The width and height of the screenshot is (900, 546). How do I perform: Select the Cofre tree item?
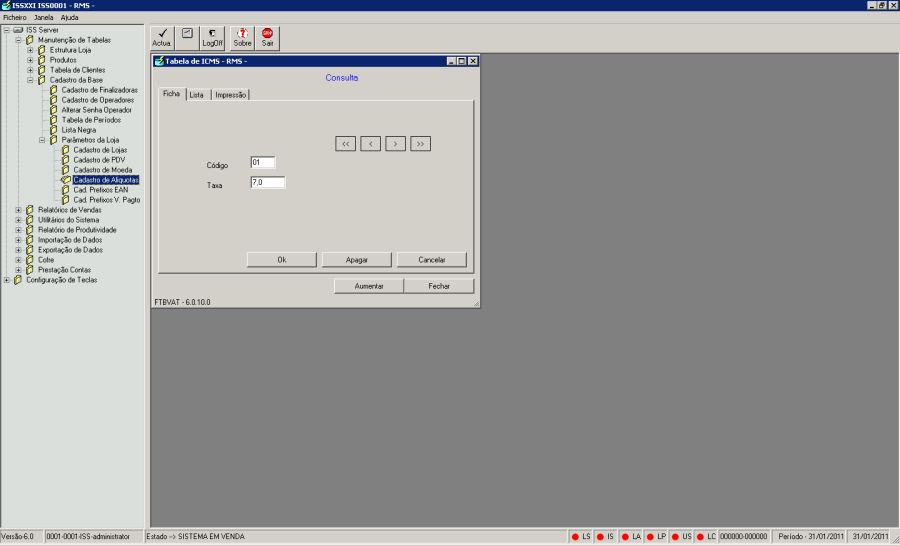[46, 260]
